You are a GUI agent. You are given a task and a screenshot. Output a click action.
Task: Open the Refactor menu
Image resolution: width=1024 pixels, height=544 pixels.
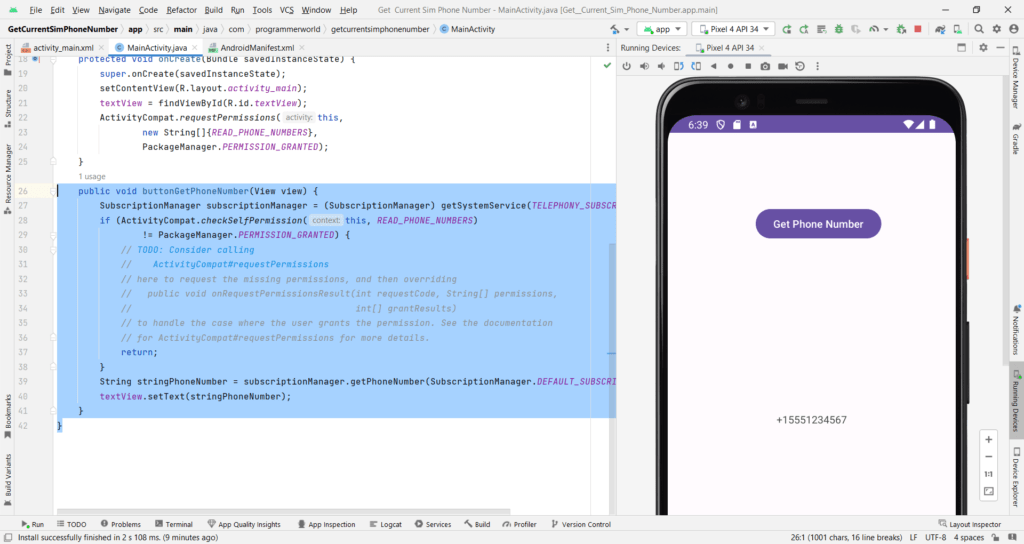182,10
